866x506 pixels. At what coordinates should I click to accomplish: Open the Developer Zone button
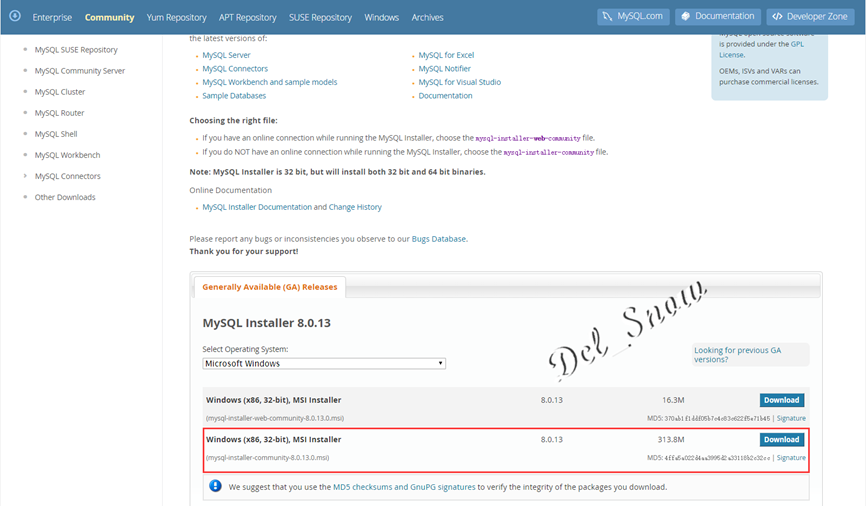point(810,17)
